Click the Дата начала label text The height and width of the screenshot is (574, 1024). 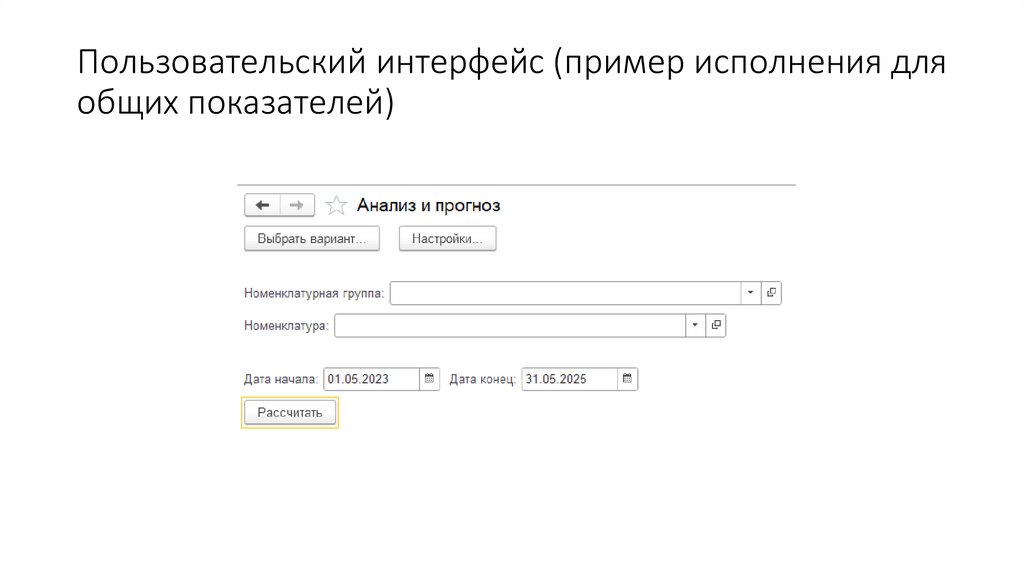281,379
